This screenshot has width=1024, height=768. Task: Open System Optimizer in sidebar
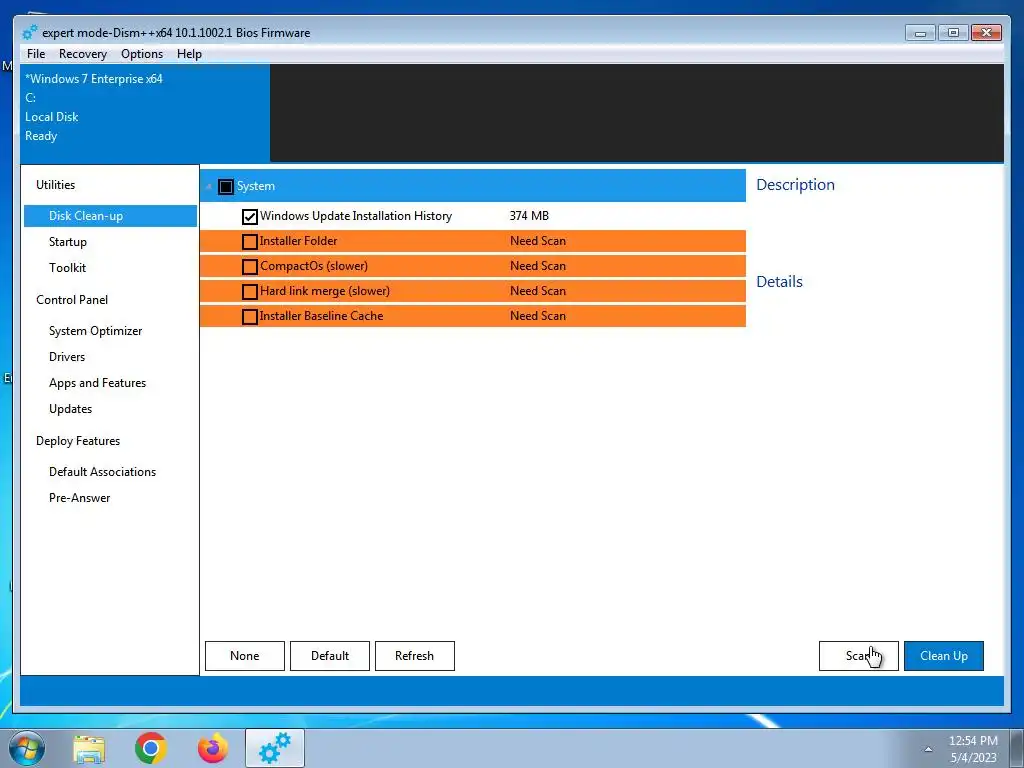click(95, 331)
